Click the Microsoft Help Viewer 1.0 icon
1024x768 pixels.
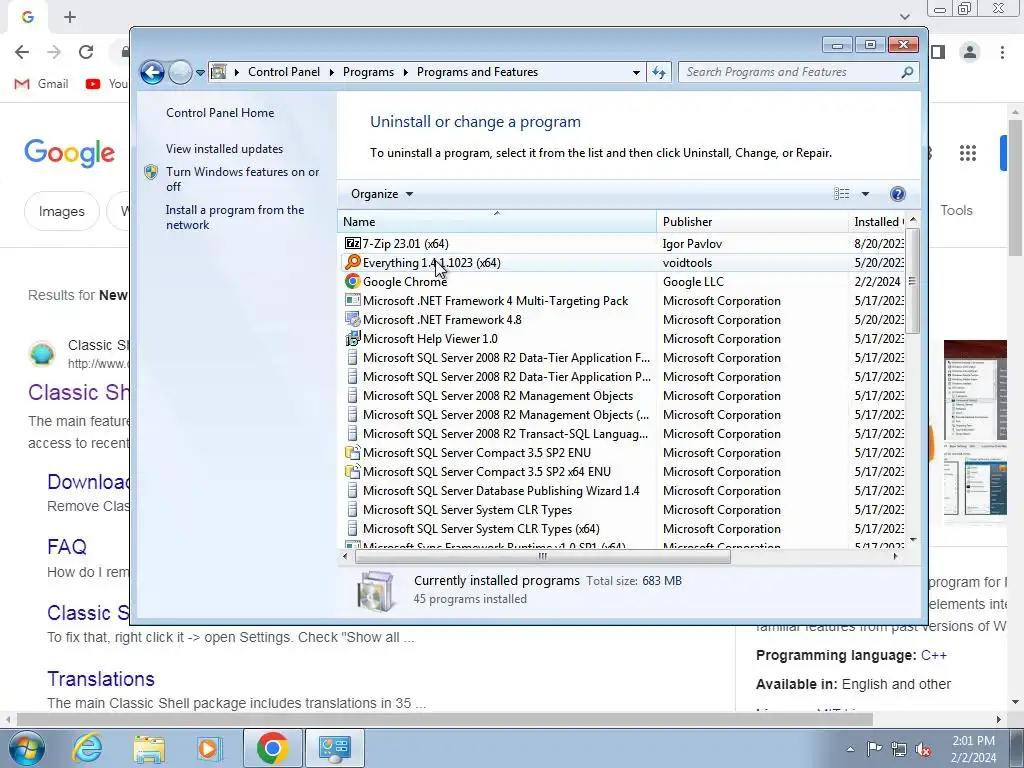tap(353, 338)
